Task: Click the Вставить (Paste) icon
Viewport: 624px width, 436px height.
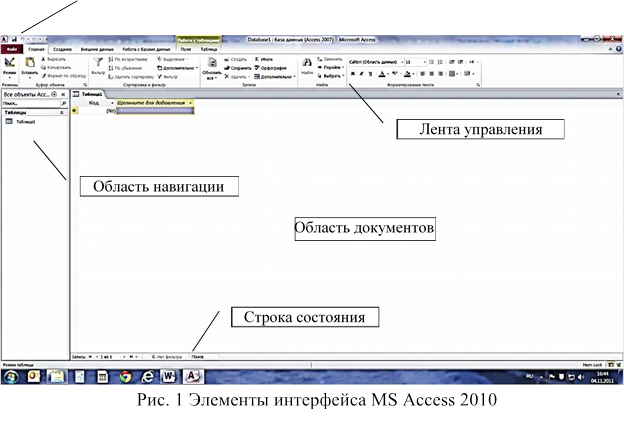Action: (x=32, y=64)
